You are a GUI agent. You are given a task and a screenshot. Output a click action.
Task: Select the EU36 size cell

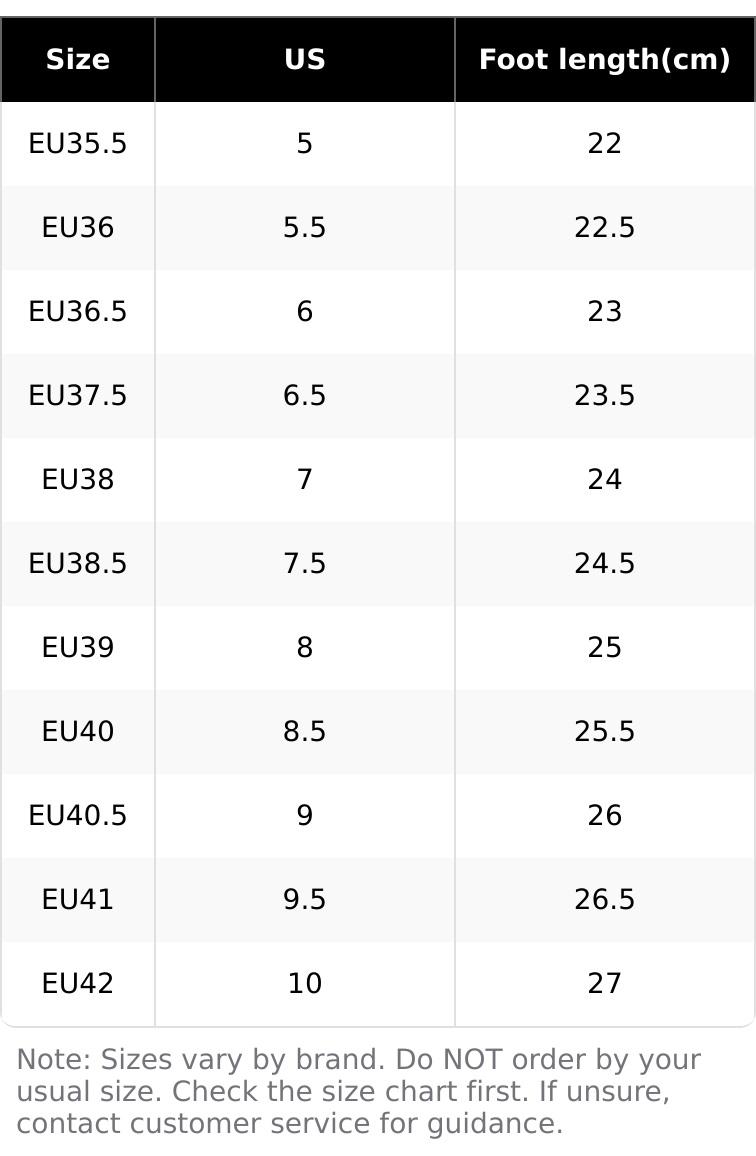(78, 228)
